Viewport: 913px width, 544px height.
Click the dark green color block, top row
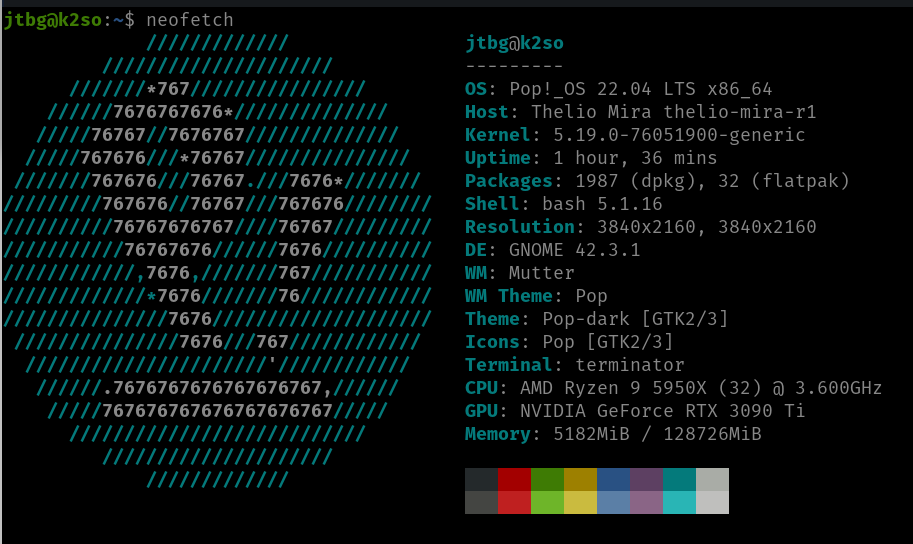point(547,479)
